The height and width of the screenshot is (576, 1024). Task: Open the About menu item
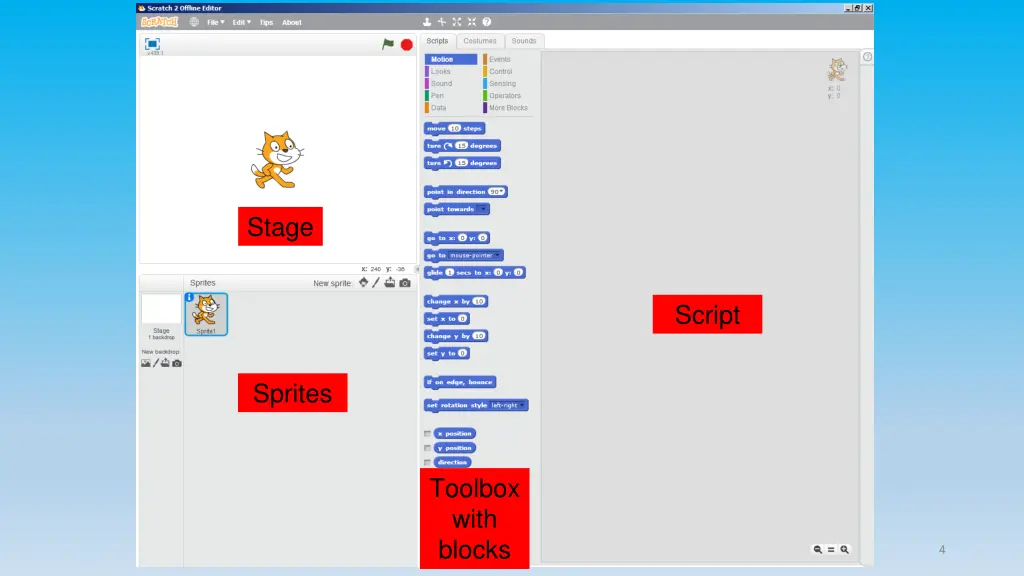(x=292, y=22)
